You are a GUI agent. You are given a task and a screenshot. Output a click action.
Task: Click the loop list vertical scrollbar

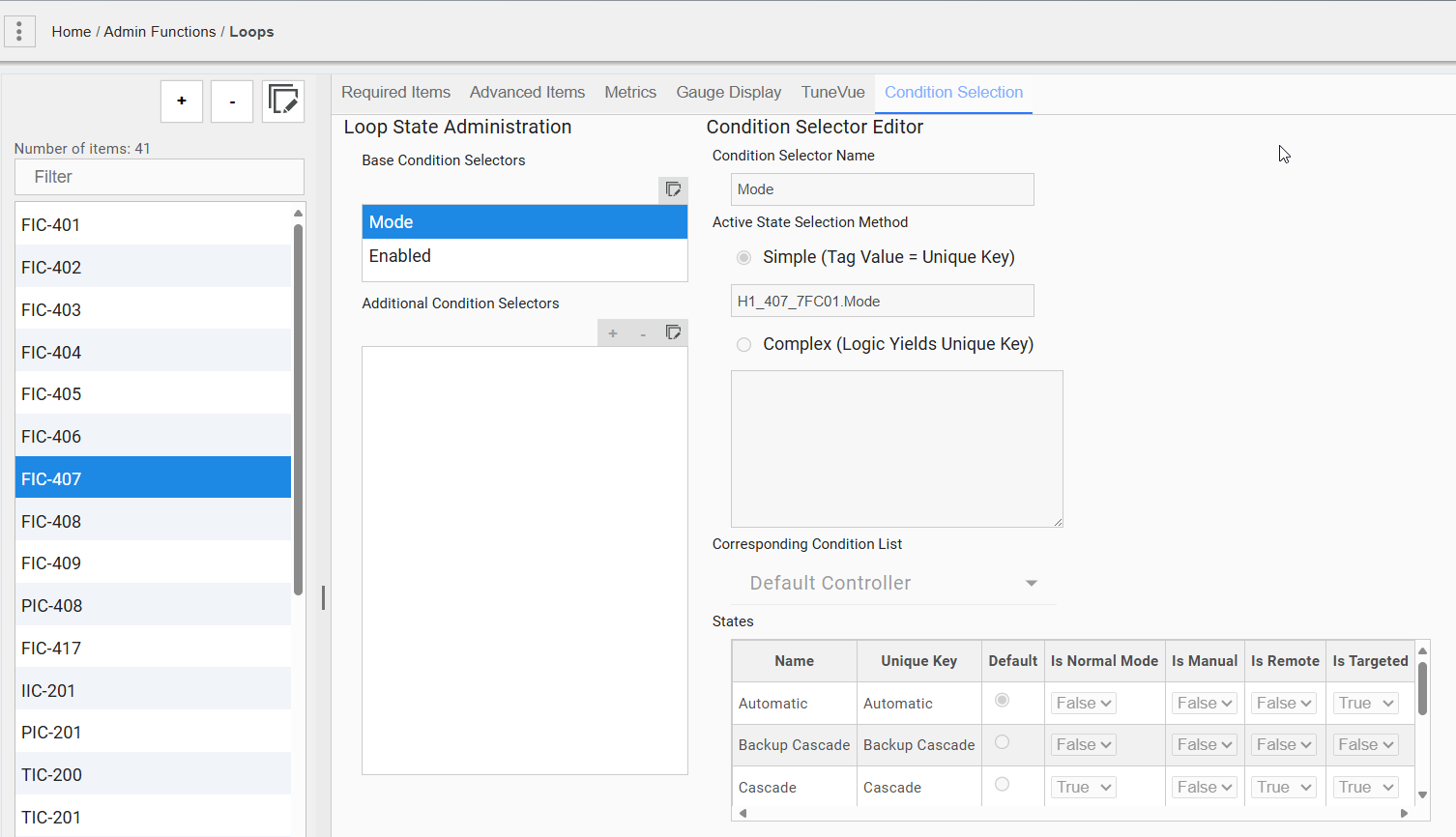point(298,410)
